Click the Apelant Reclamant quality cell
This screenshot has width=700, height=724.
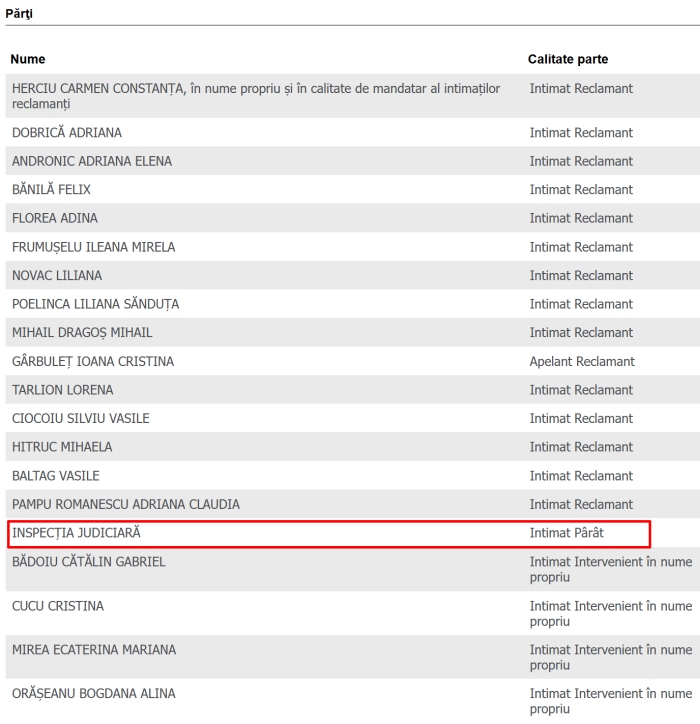pyautogui.click(x=582, y=361)
